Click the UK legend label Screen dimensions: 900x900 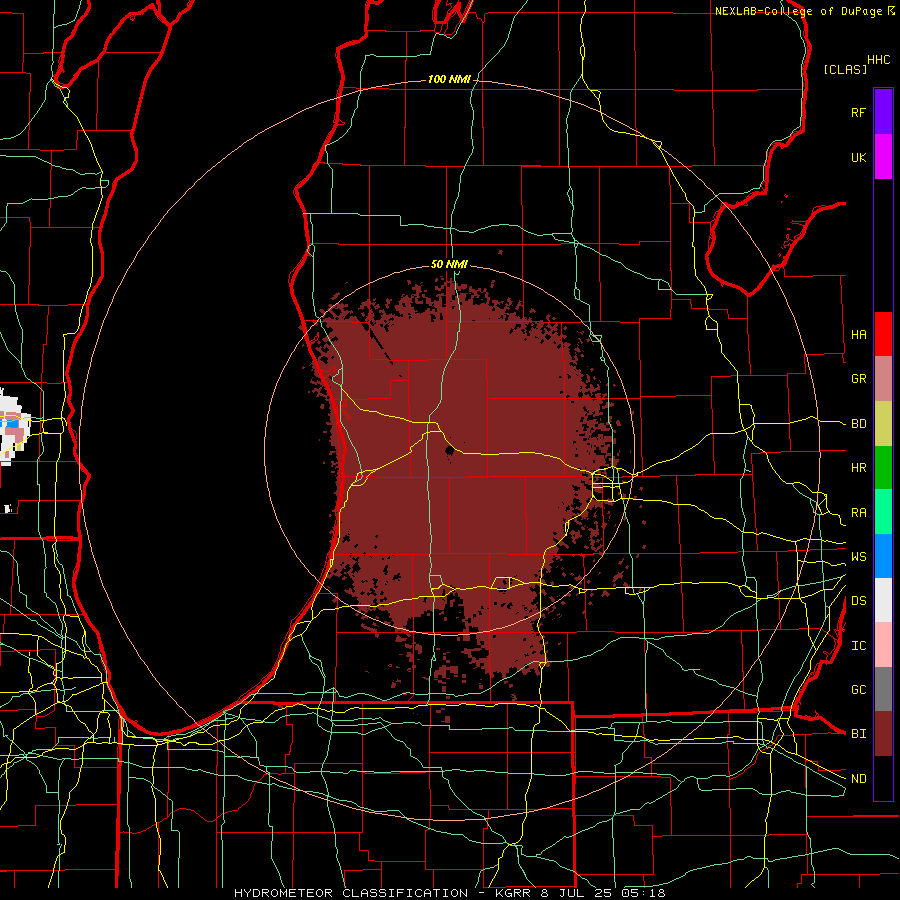[x=858, y=157]
